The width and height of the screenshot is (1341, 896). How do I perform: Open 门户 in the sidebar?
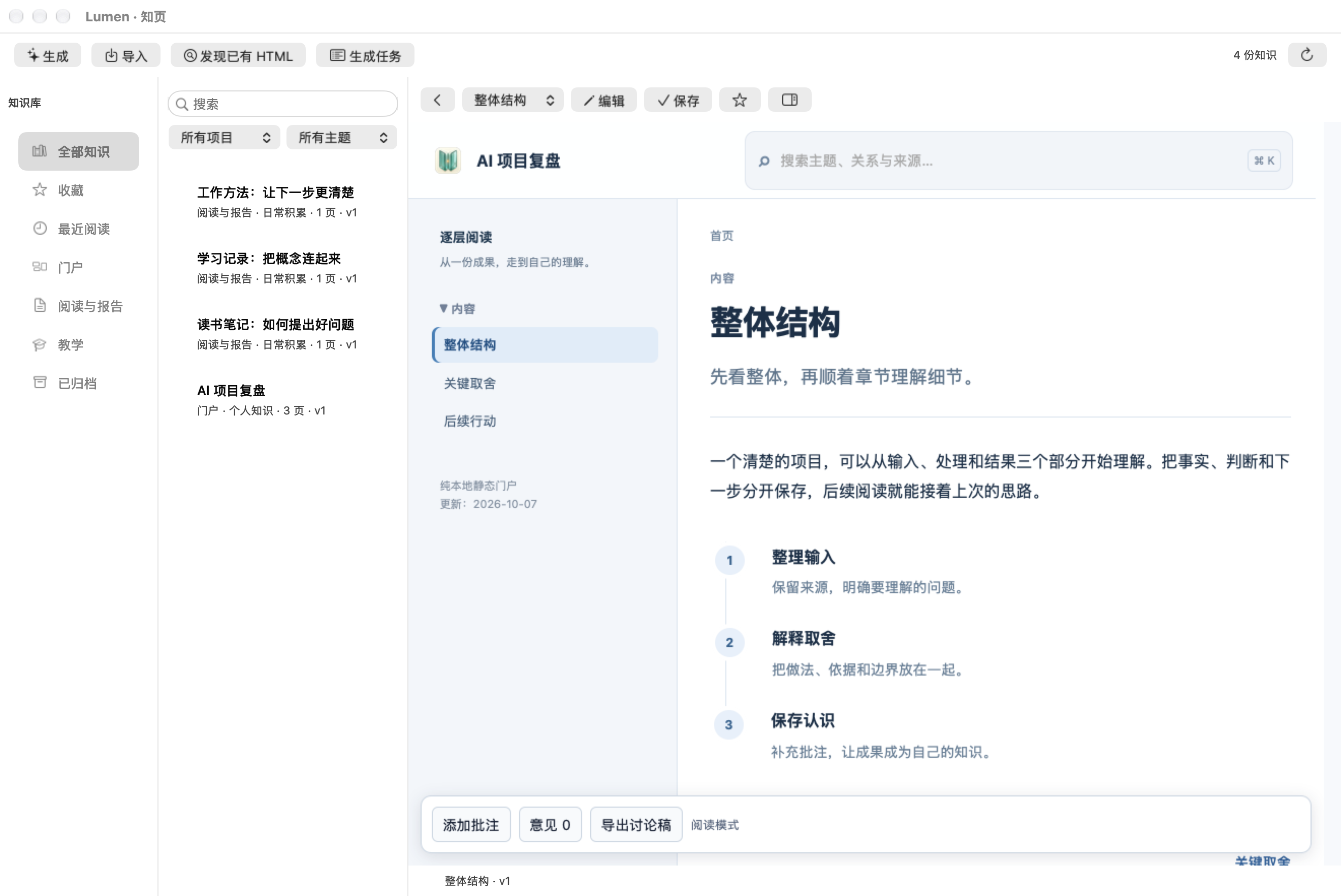click(79, 267)
